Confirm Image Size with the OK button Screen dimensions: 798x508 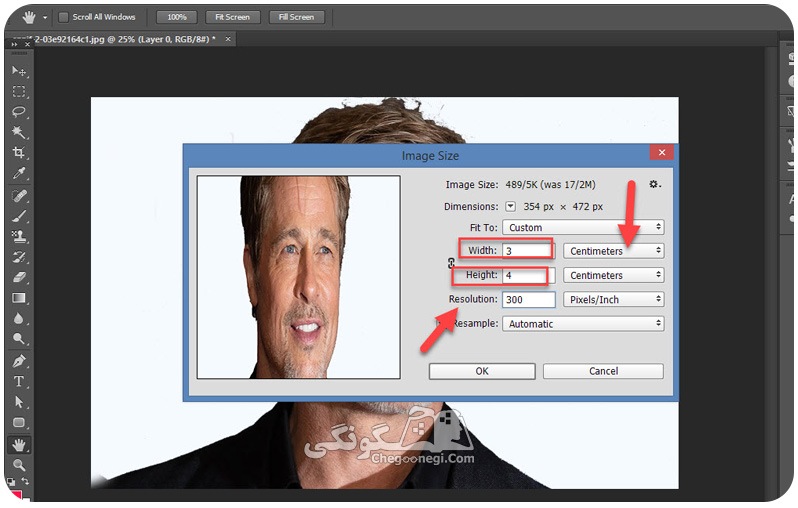tap(482, 371)
